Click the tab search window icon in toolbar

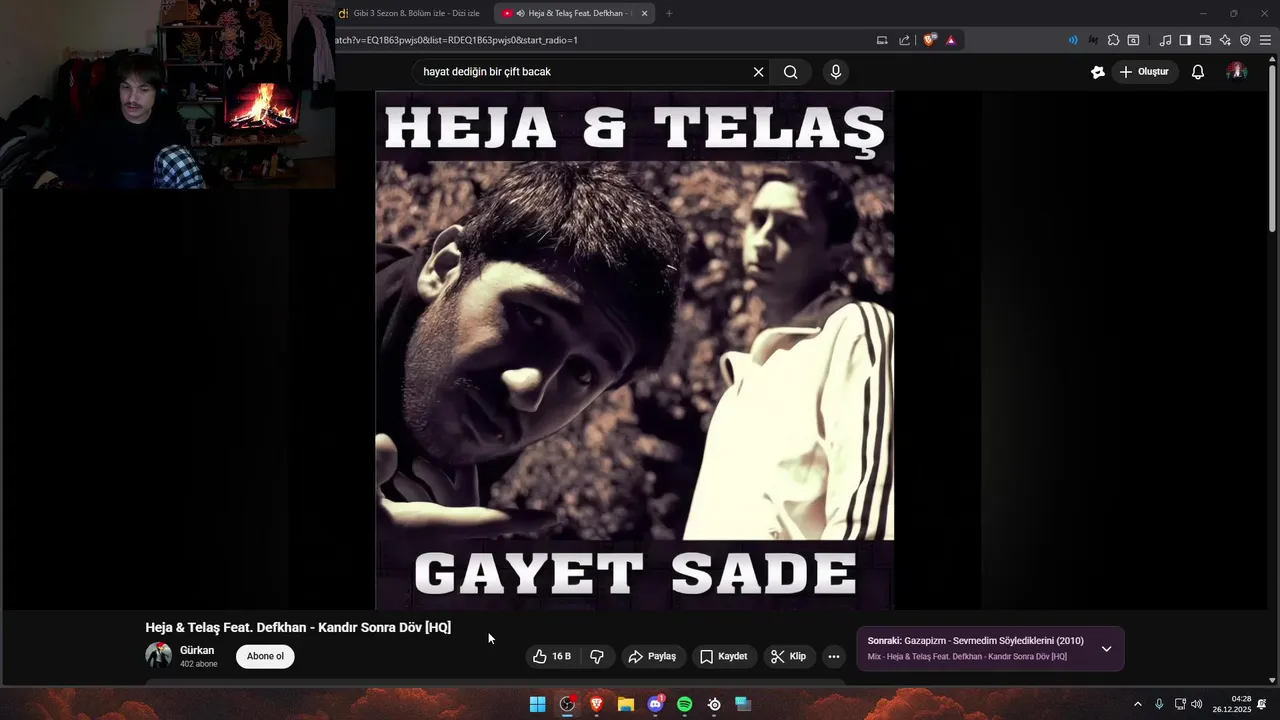click(x=1133, y=40)
